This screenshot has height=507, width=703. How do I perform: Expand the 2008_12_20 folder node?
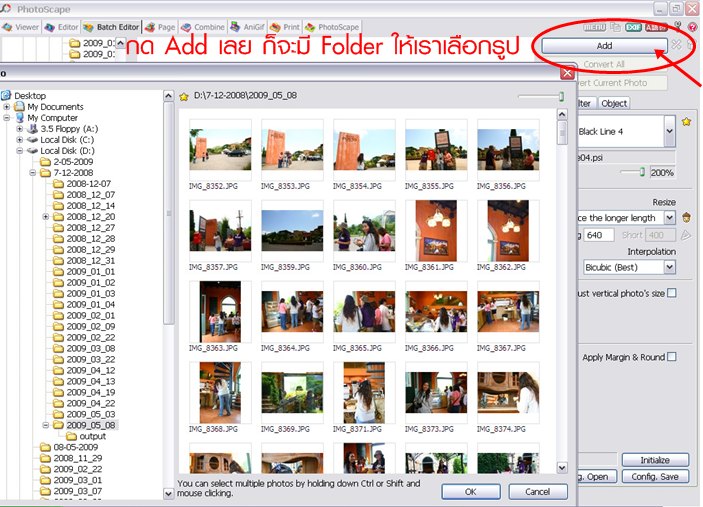[46, 217]
